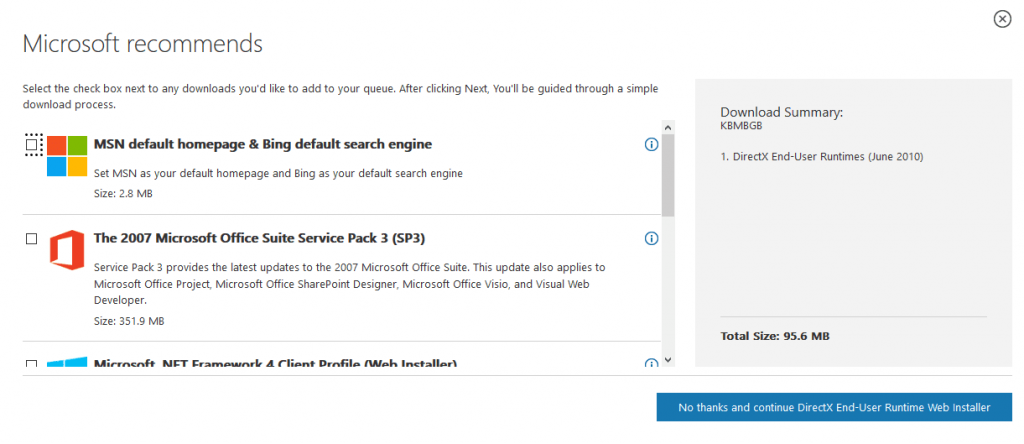
Task: Click the red Office logo icon
Action: point(67,249)
